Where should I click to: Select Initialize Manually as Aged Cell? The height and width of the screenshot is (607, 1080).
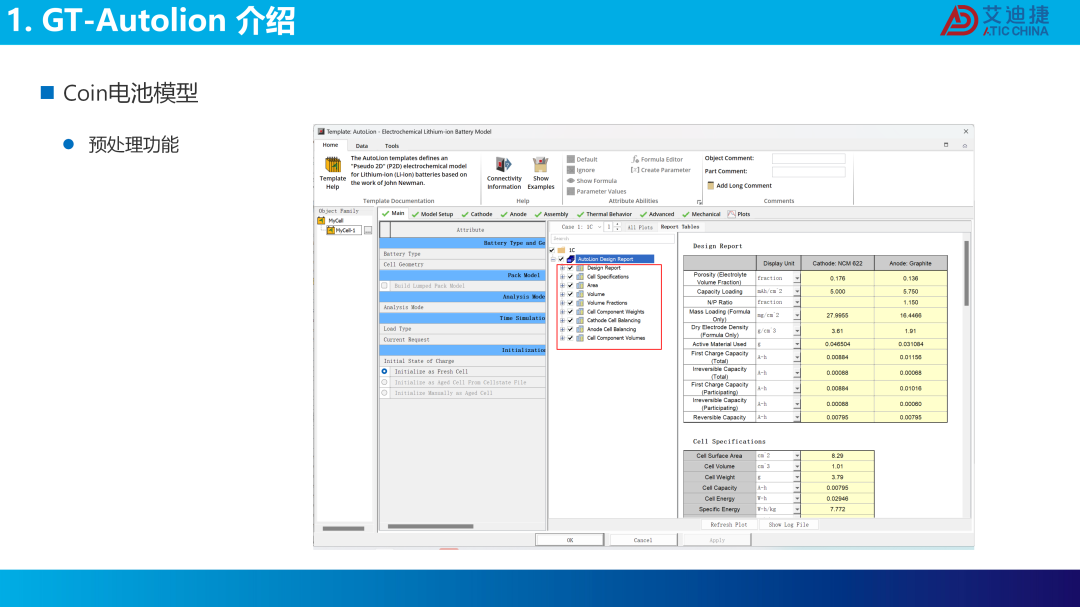click(x=384, y=393)
